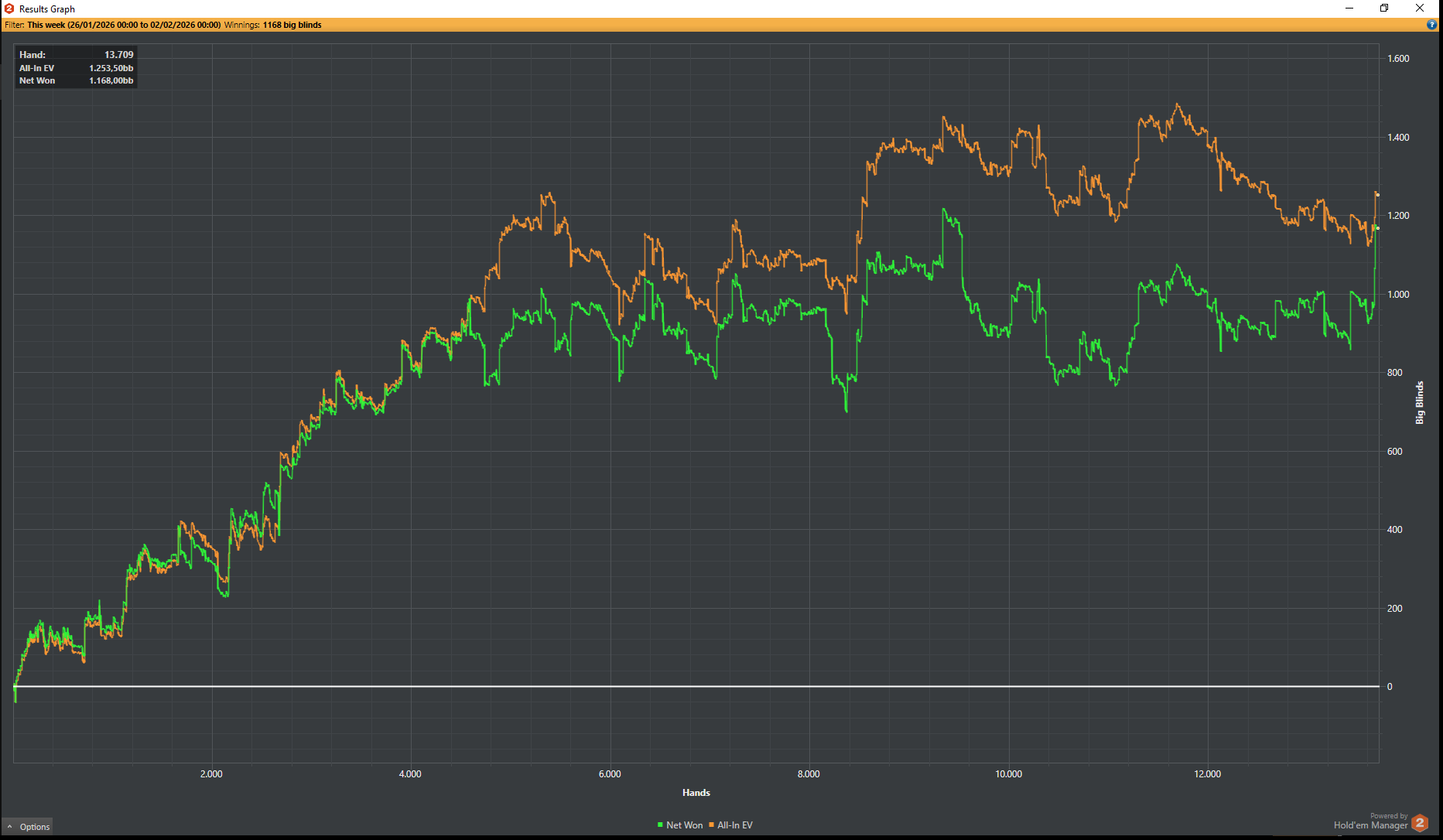
Task: Click the green Net Won legend swatch
Action: [x=660, y=825]
